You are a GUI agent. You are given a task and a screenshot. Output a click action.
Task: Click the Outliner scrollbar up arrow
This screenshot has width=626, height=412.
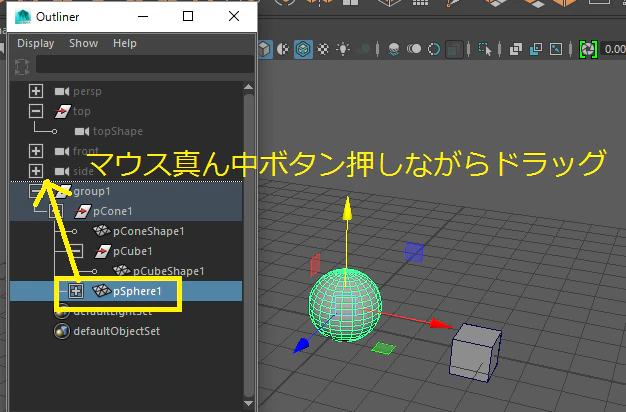248,87
